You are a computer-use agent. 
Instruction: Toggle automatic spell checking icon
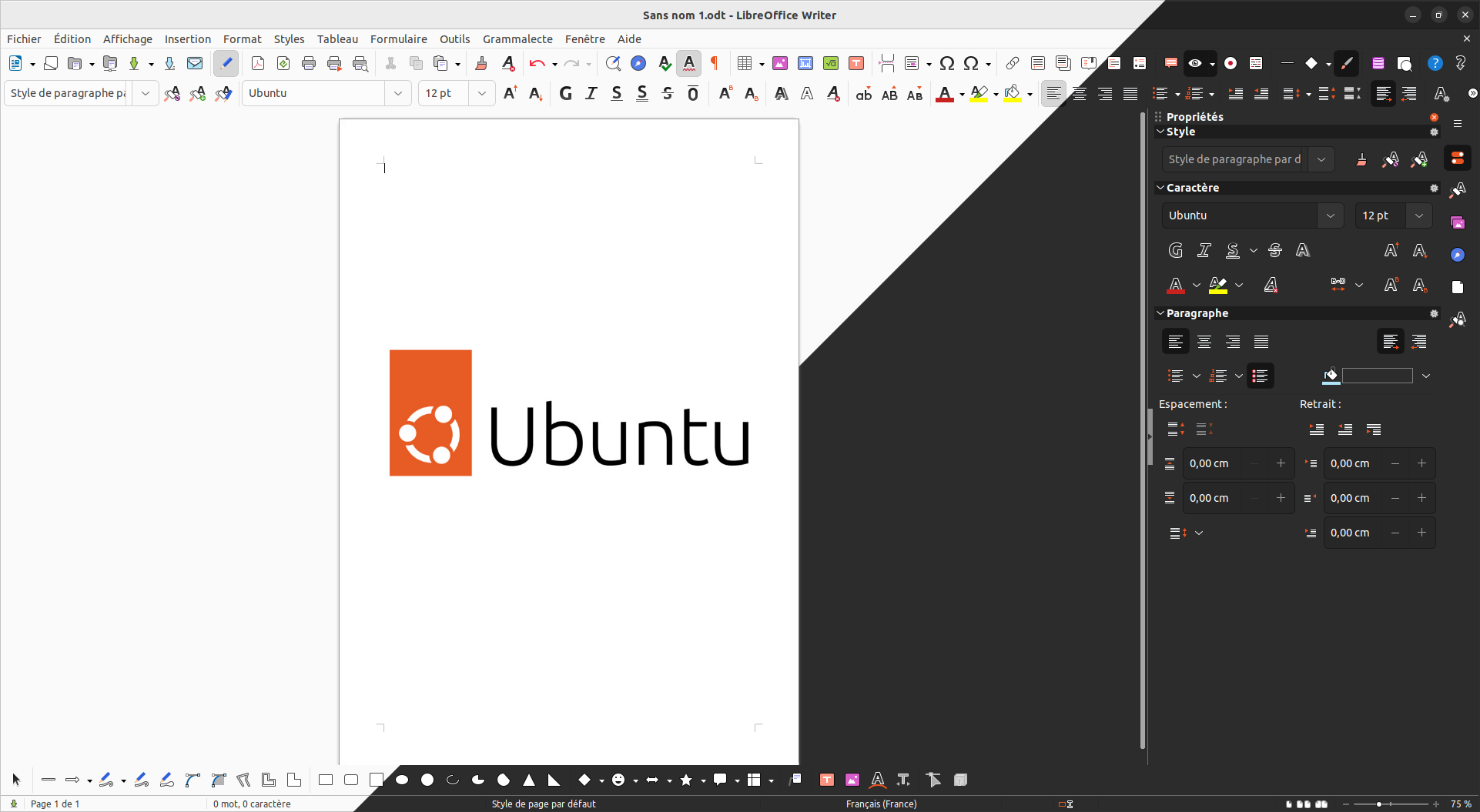point(689,63)
